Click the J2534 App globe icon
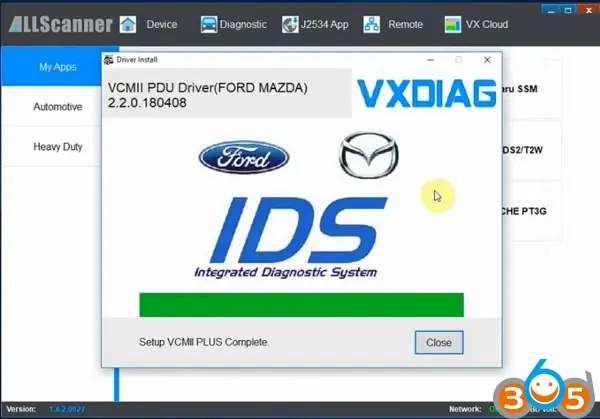 290,24
